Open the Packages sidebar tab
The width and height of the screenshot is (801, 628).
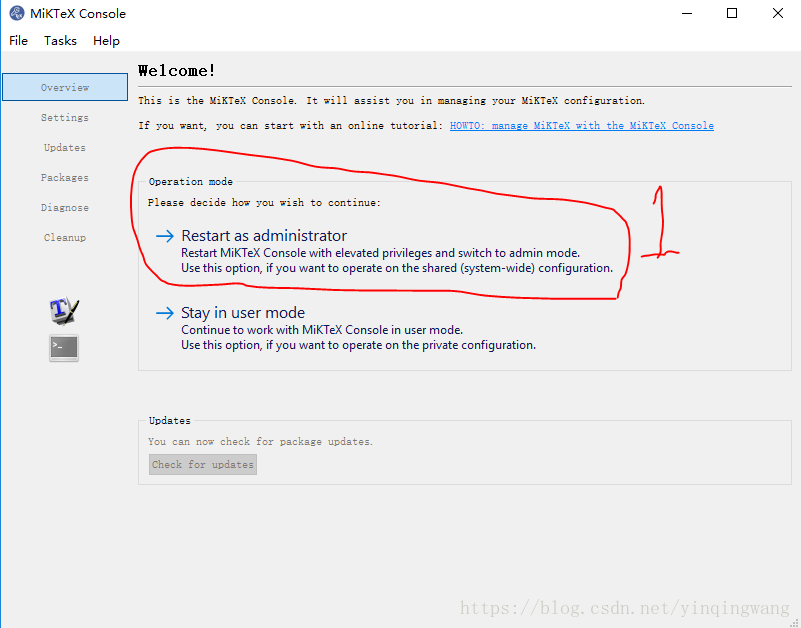[65, 178]
